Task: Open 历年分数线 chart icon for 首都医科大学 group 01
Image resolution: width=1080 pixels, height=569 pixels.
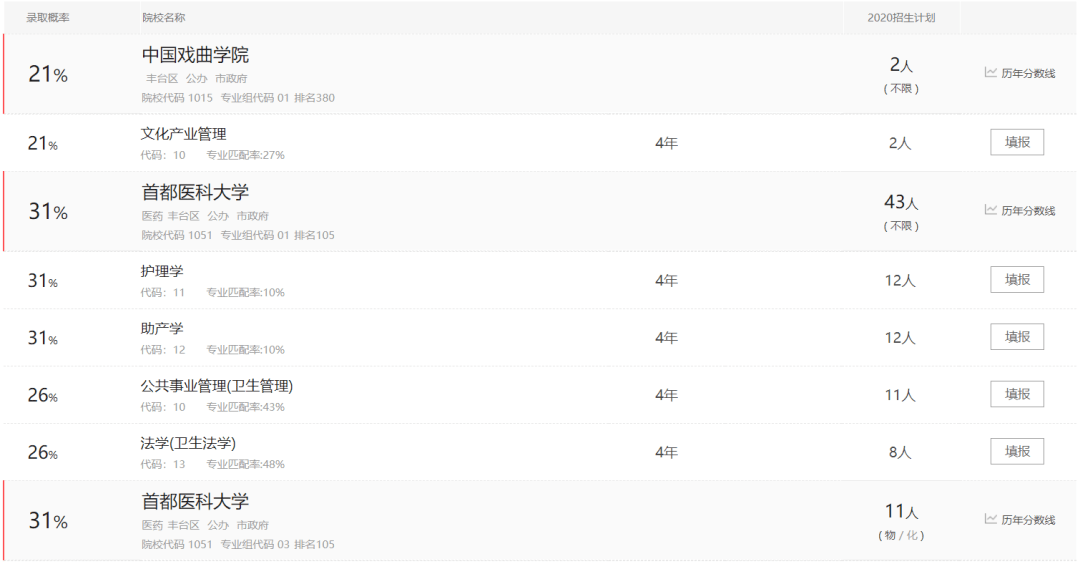Action: [x=990, y=209]
